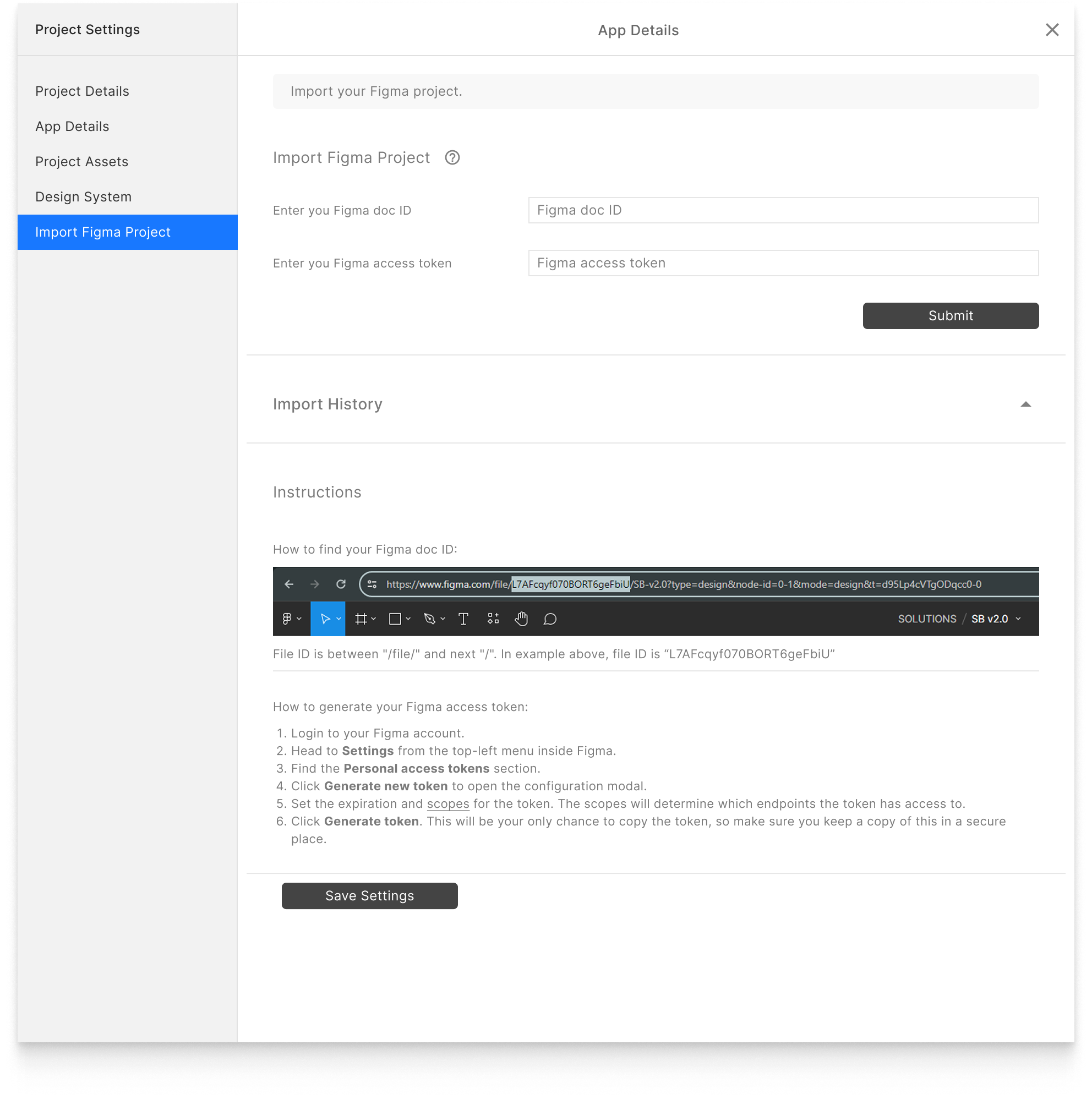The image size is (1092, 1105).
Task: Open the Comment tool
Action: [549, 619]
